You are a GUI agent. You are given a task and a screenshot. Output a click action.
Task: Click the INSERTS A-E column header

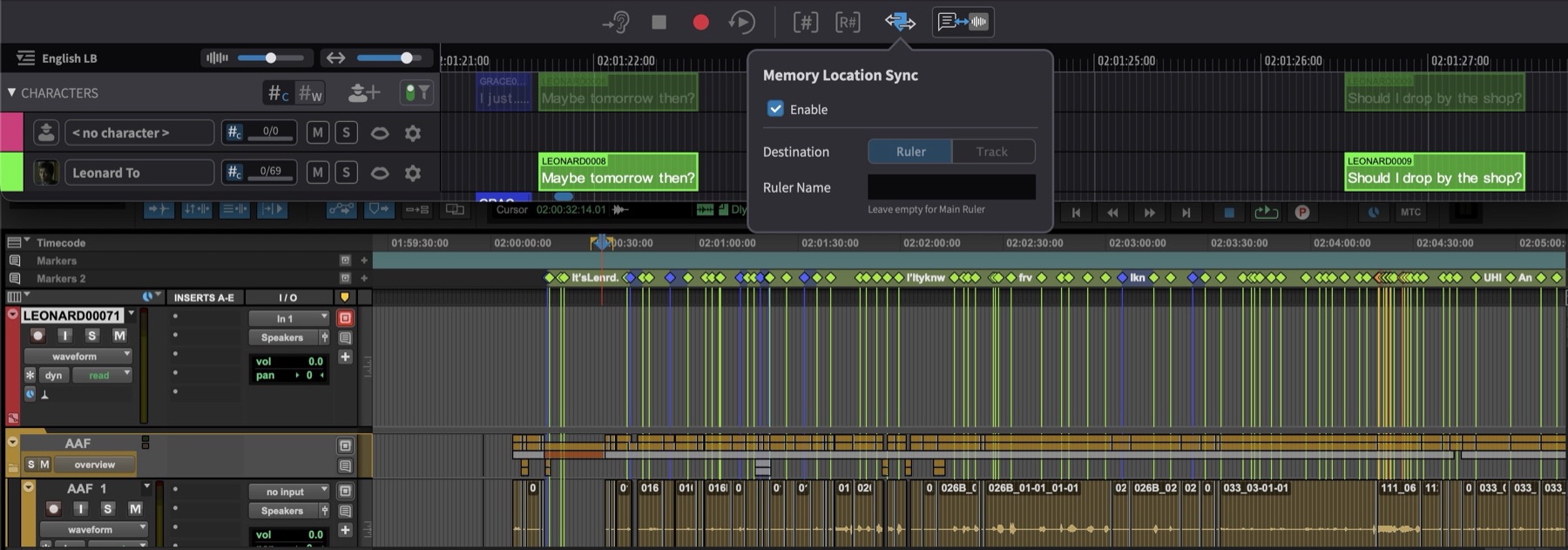204,297
